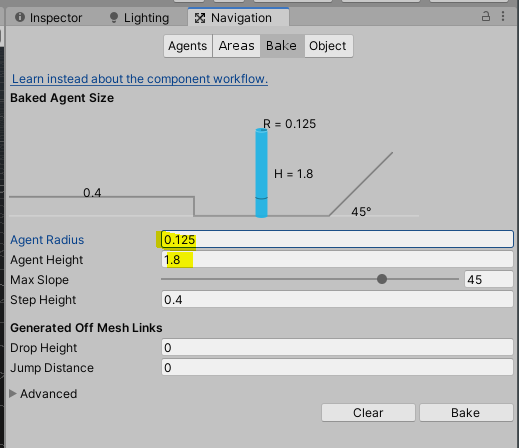Switch to the Inspector tab
This screenshot has width=519, height=448.
[49, 18]
